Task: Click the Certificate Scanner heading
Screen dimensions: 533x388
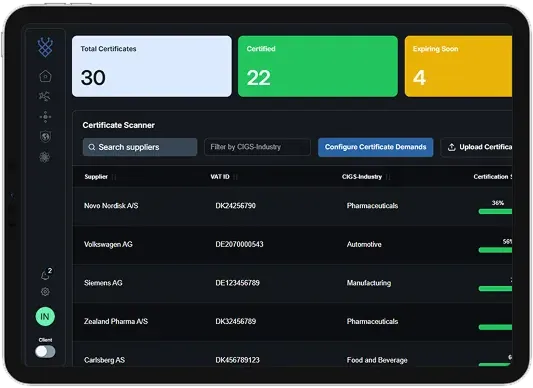Action: 119,125
